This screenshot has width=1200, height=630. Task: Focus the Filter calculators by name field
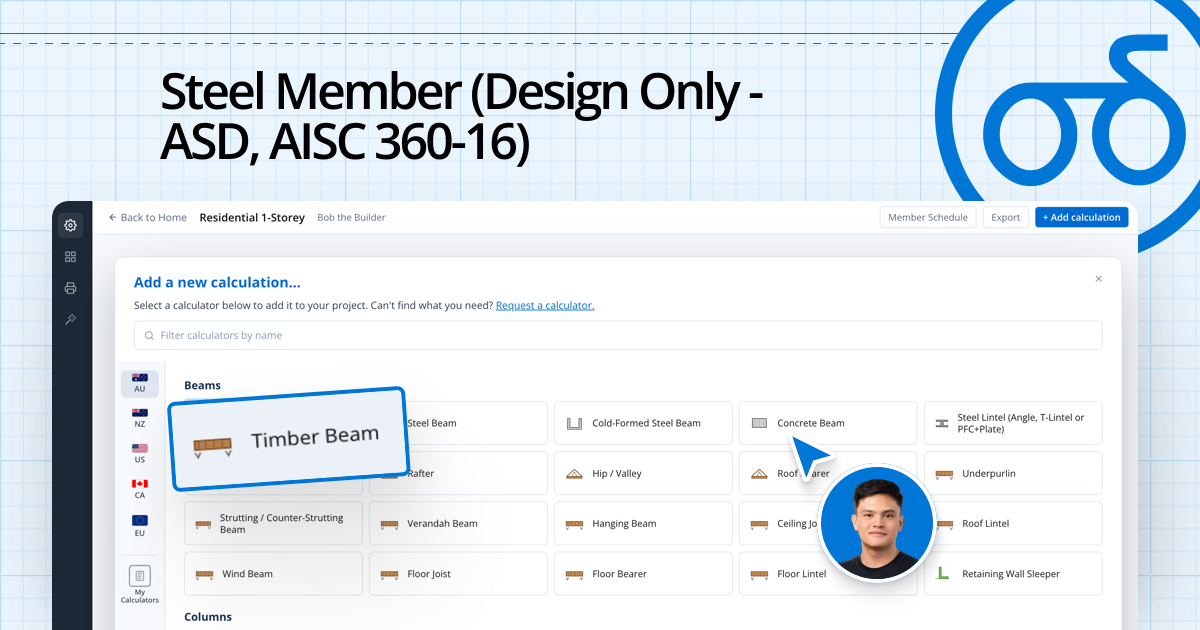point(618,335)
